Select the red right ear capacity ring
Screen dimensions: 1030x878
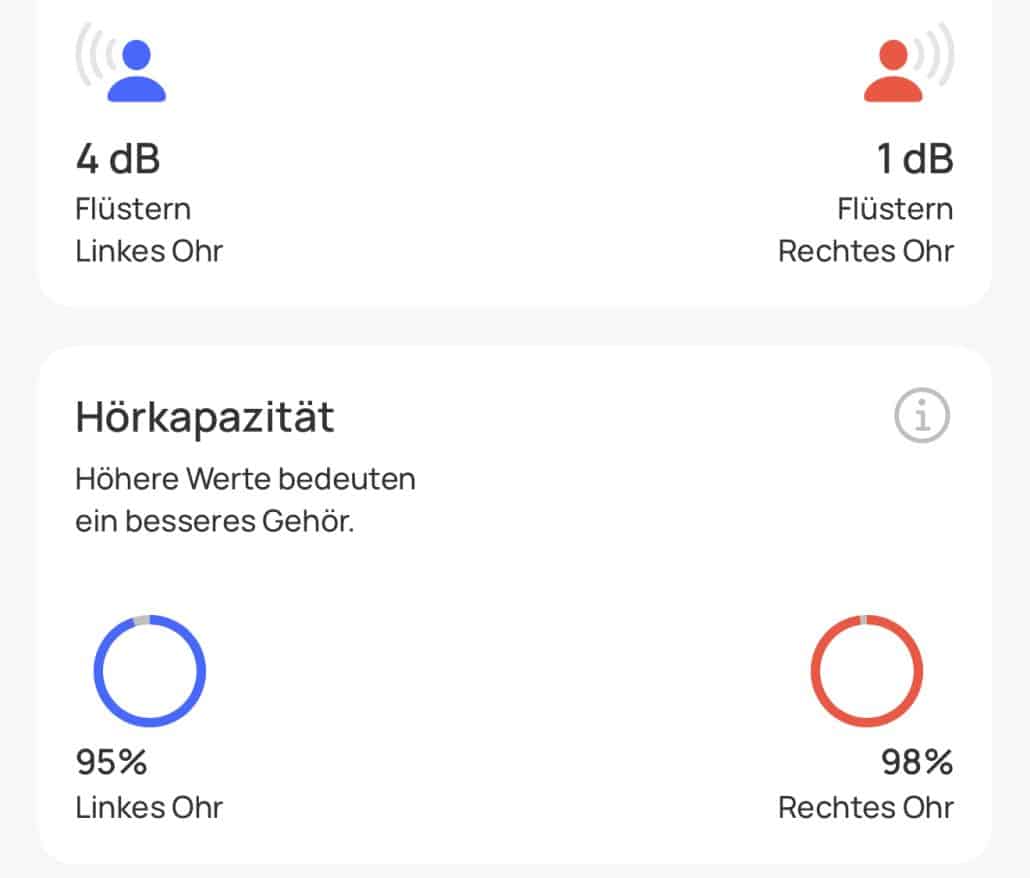[x=866, y=670]
